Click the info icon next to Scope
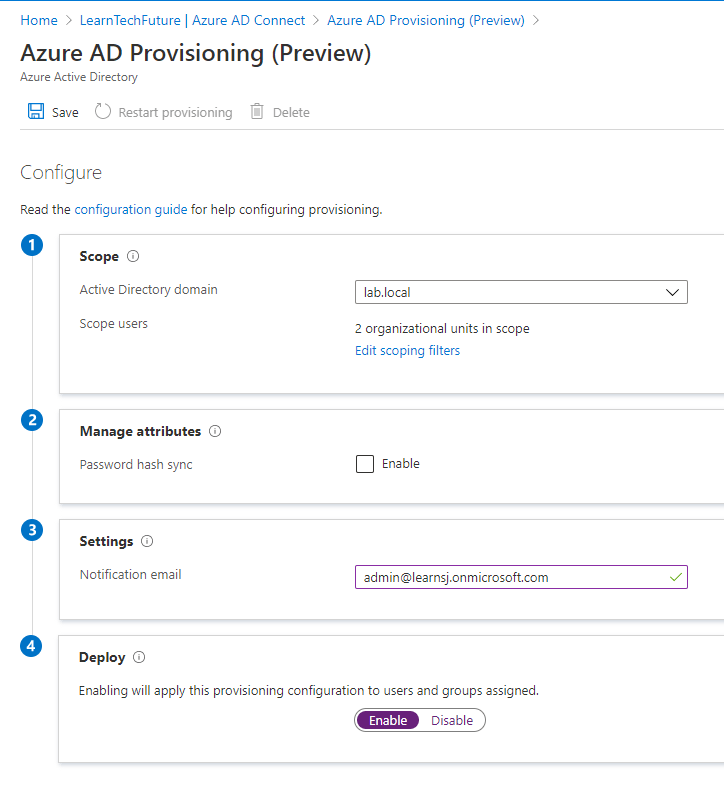 point(133,257)
